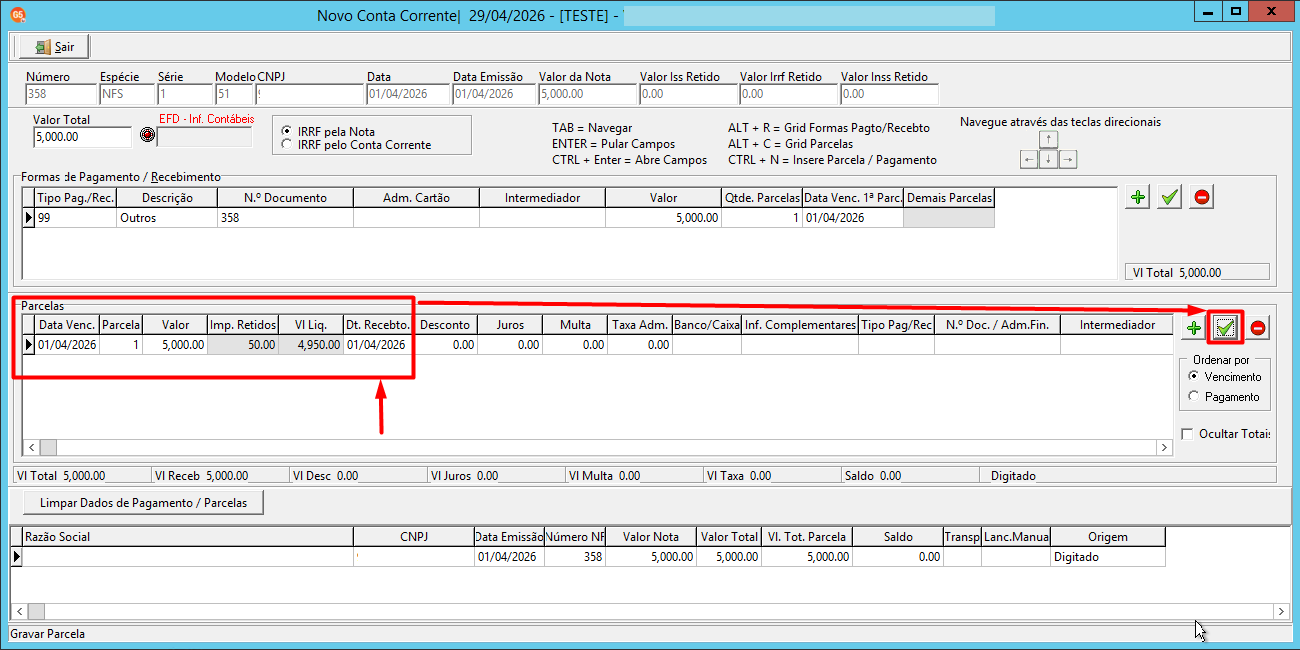The width and height of the screenshot is (1300, 650).
Task: Click Limpar Dados de Pagamento / Parcelas
Action: (143, 502)
